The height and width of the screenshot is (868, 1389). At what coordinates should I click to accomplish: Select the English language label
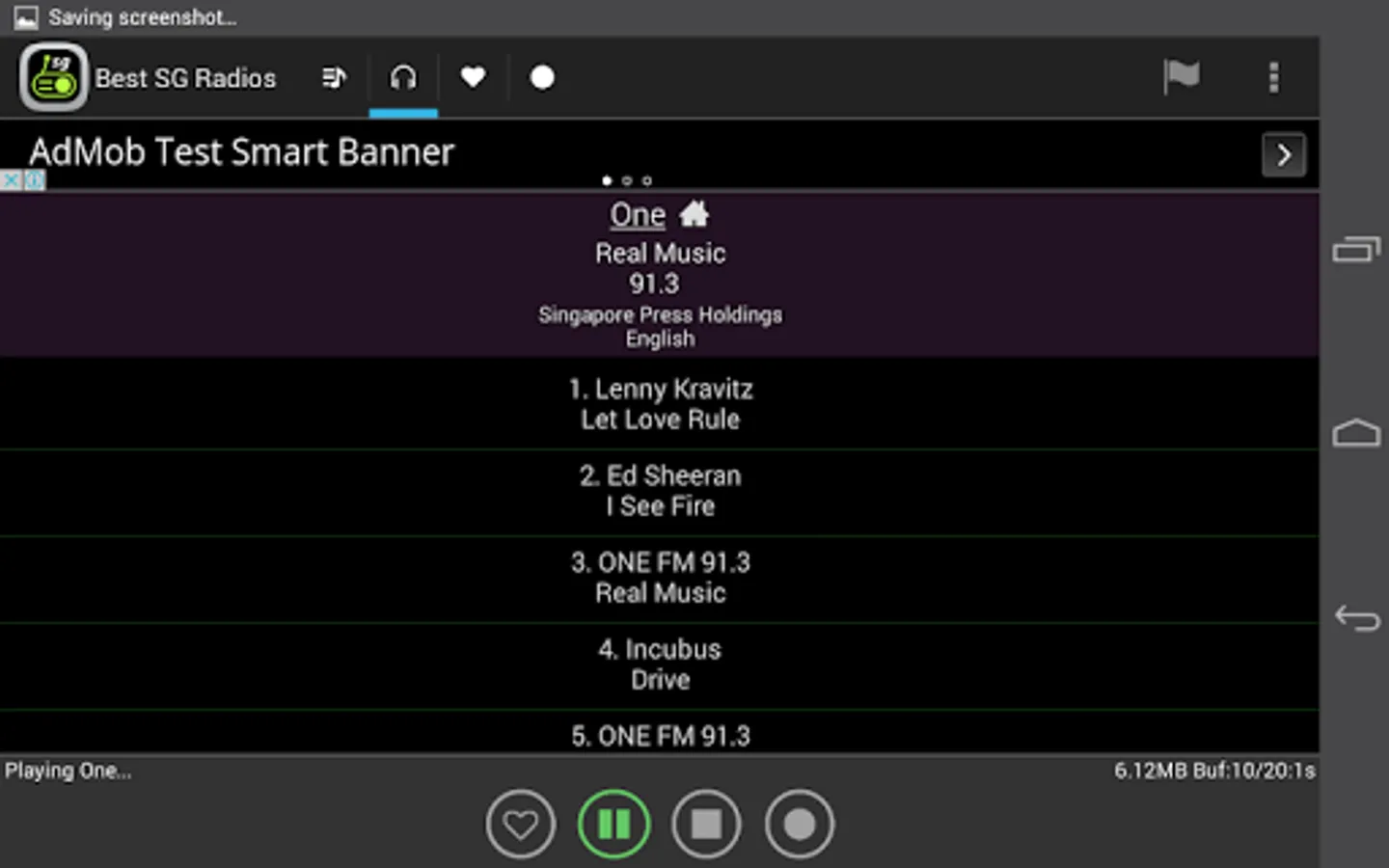pos(660,339)
